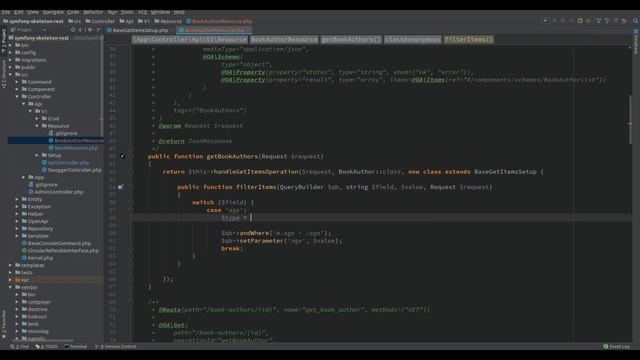Open the File menu
The width and height of the screenshot is (640, 360).
[5, 12]
